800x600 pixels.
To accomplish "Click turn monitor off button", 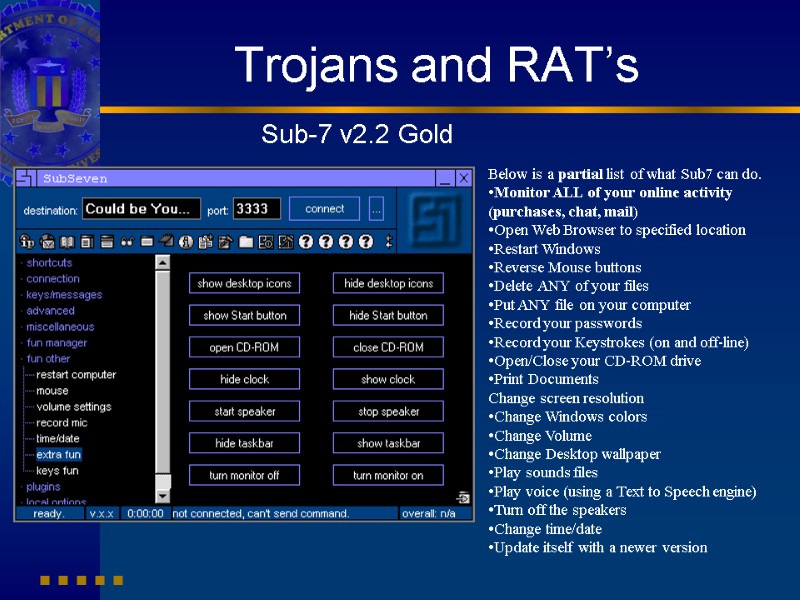I will [244, 475].
